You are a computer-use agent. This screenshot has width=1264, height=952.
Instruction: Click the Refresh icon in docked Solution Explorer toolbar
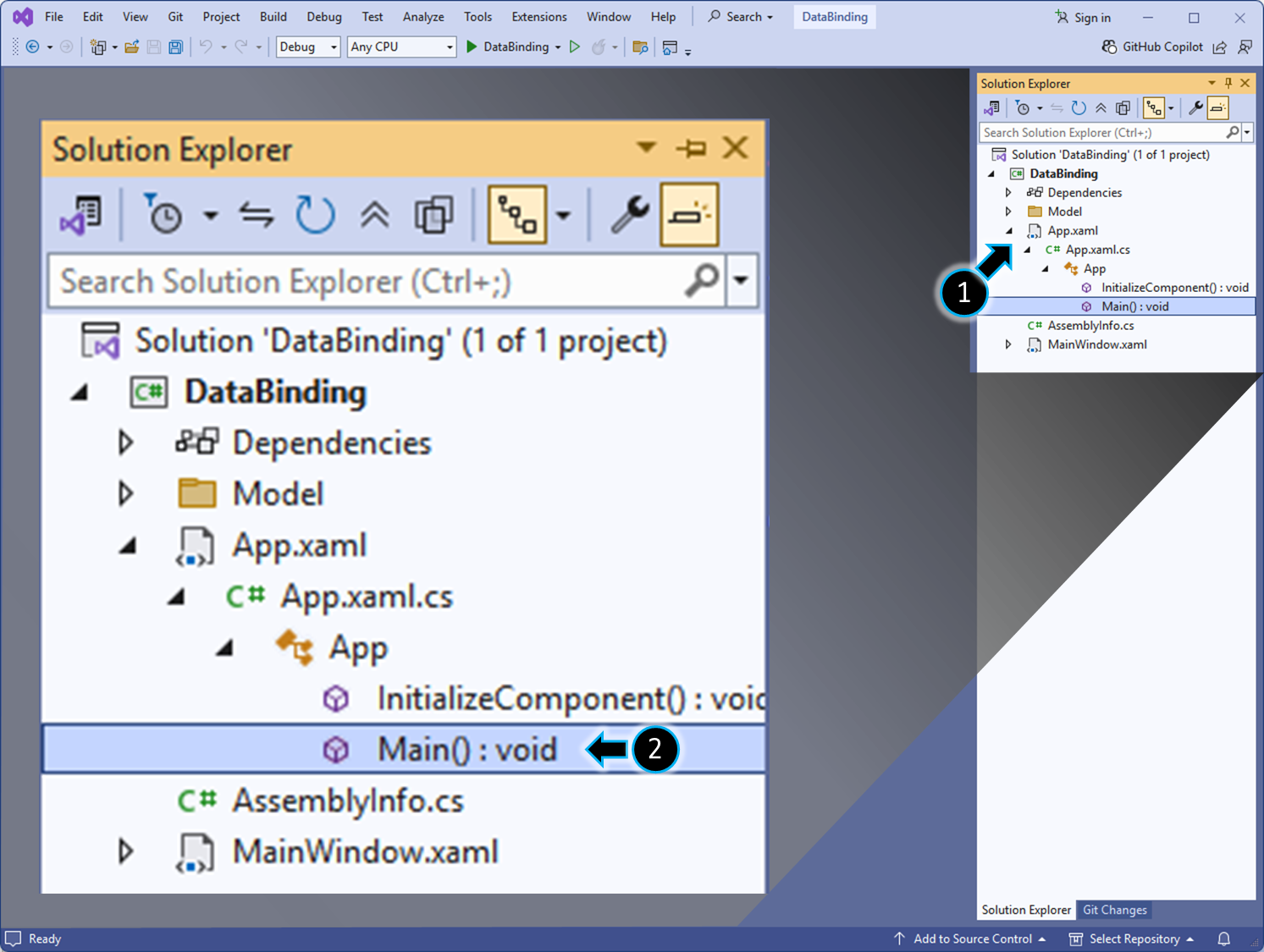1079,108
